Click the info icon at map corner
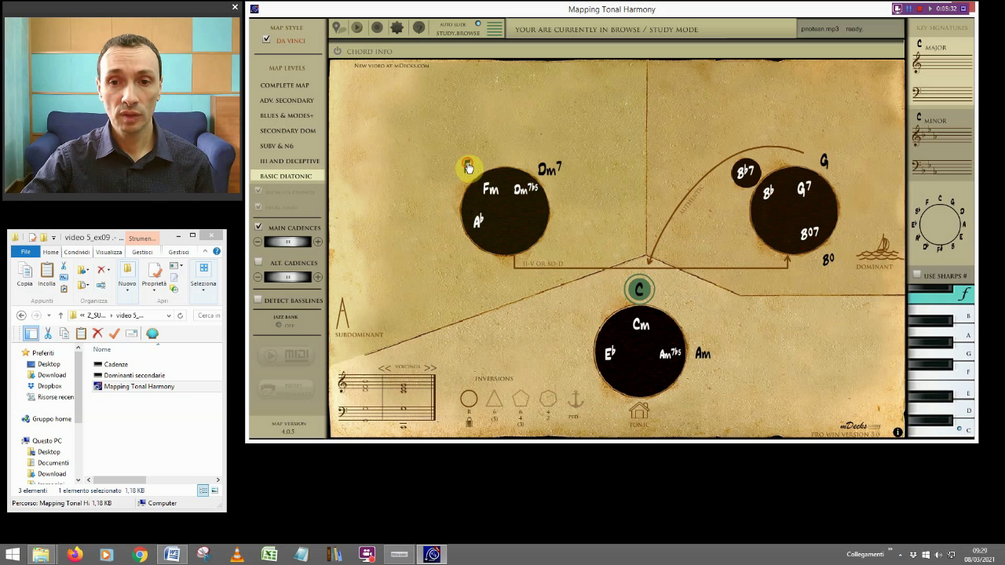Viewport: 1005px width, 565px height. pos(897,432)
